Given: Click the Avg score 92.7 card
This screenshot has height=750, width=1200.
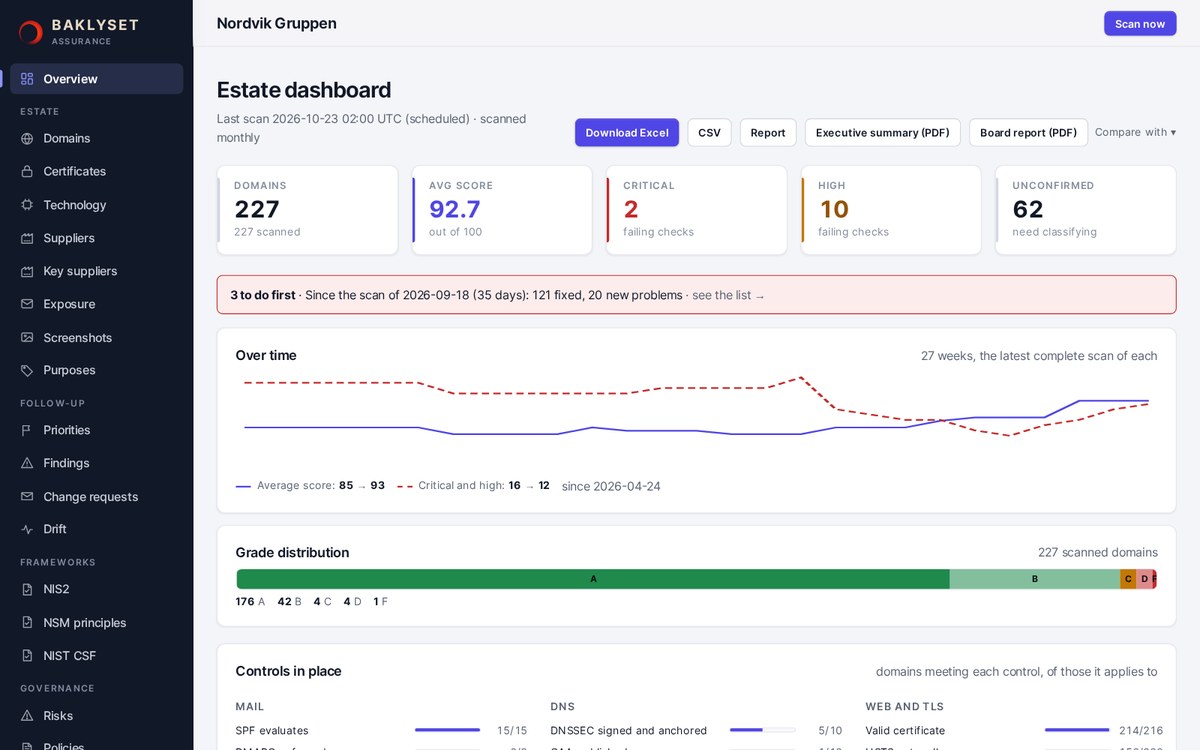Looking at the screenshot, I should coord(502,210).
